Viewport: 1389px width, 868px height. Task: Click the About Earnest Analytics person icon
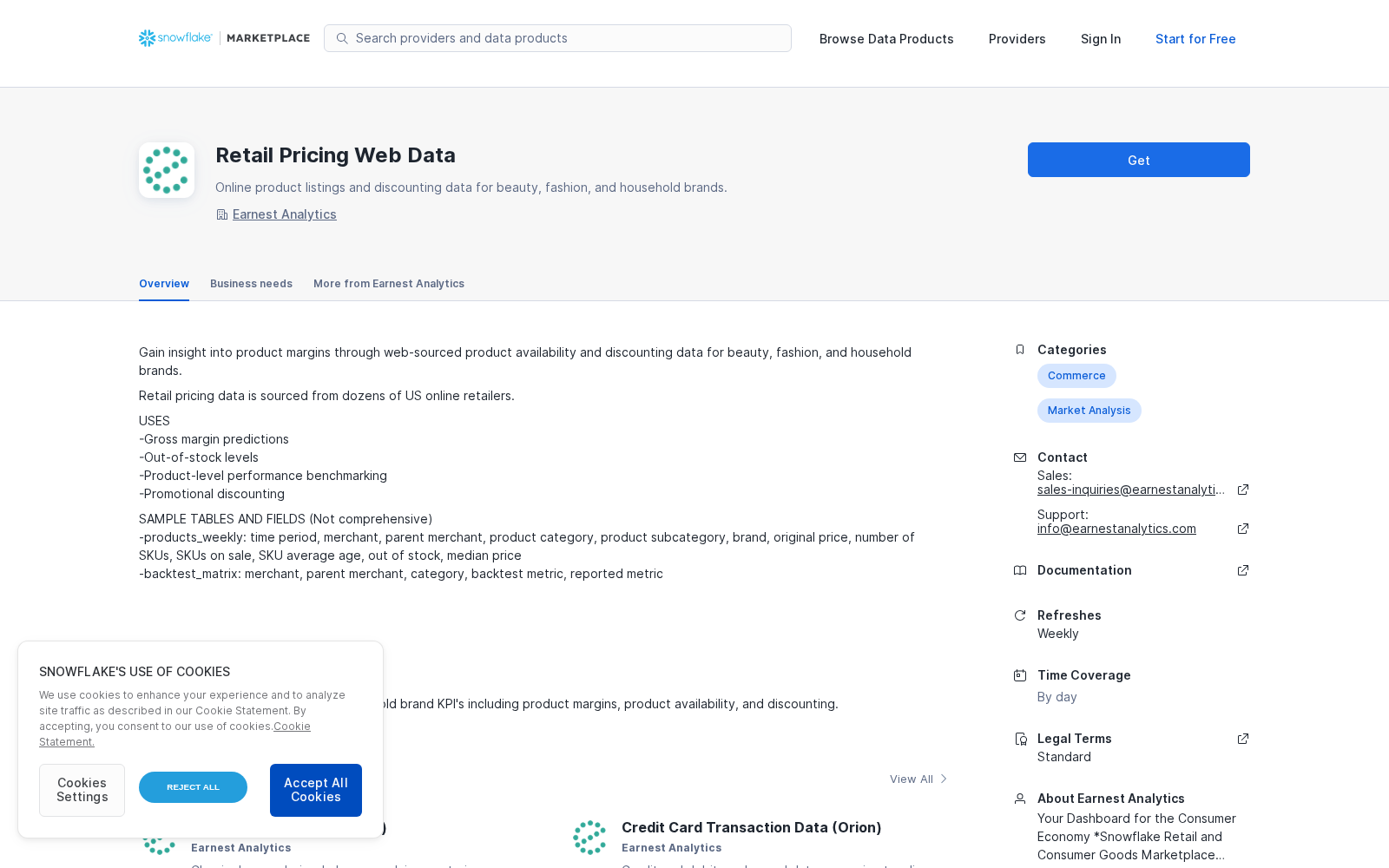(x=1020, y=799)
